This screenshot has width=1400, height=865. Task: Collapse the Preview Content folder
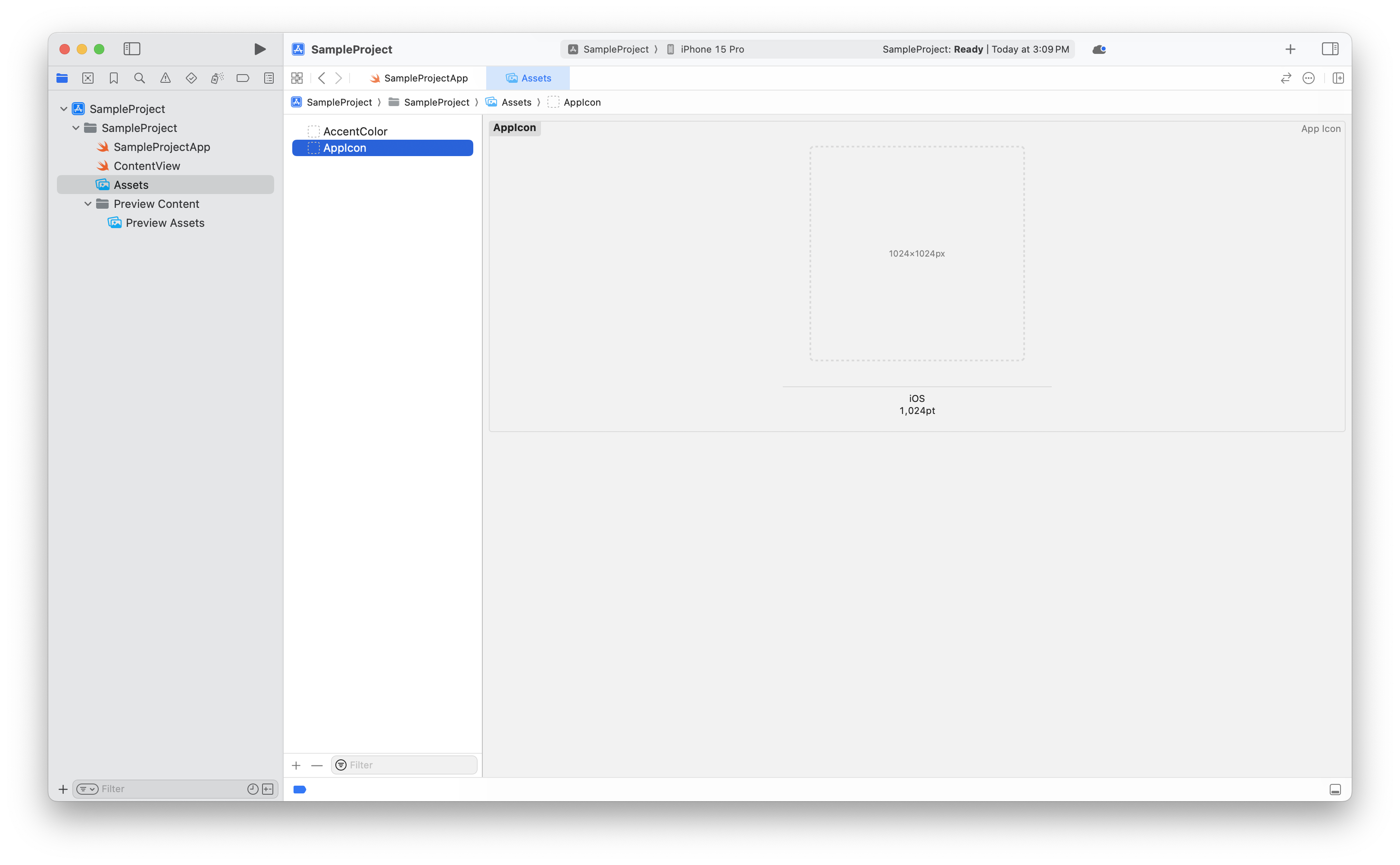(x=88, y=204)
